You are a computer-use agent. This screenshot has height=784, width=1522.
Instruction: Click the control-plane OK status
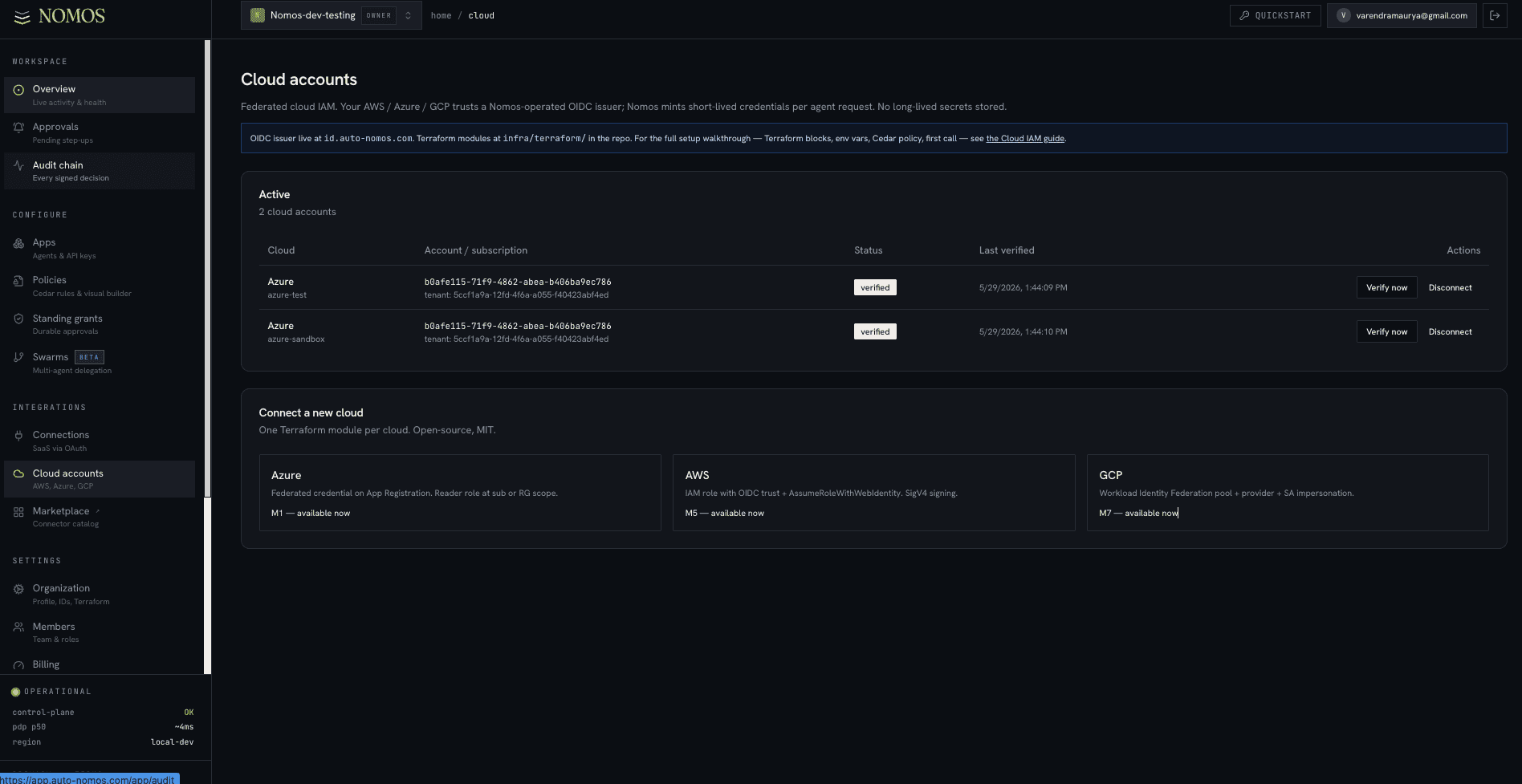tap(189, 713)
